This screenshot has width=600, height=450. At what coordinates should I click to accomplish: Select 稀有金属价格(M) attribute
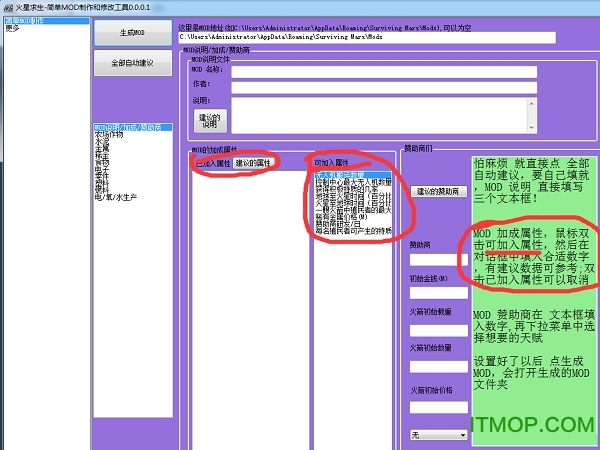click(x=353, y=217)
